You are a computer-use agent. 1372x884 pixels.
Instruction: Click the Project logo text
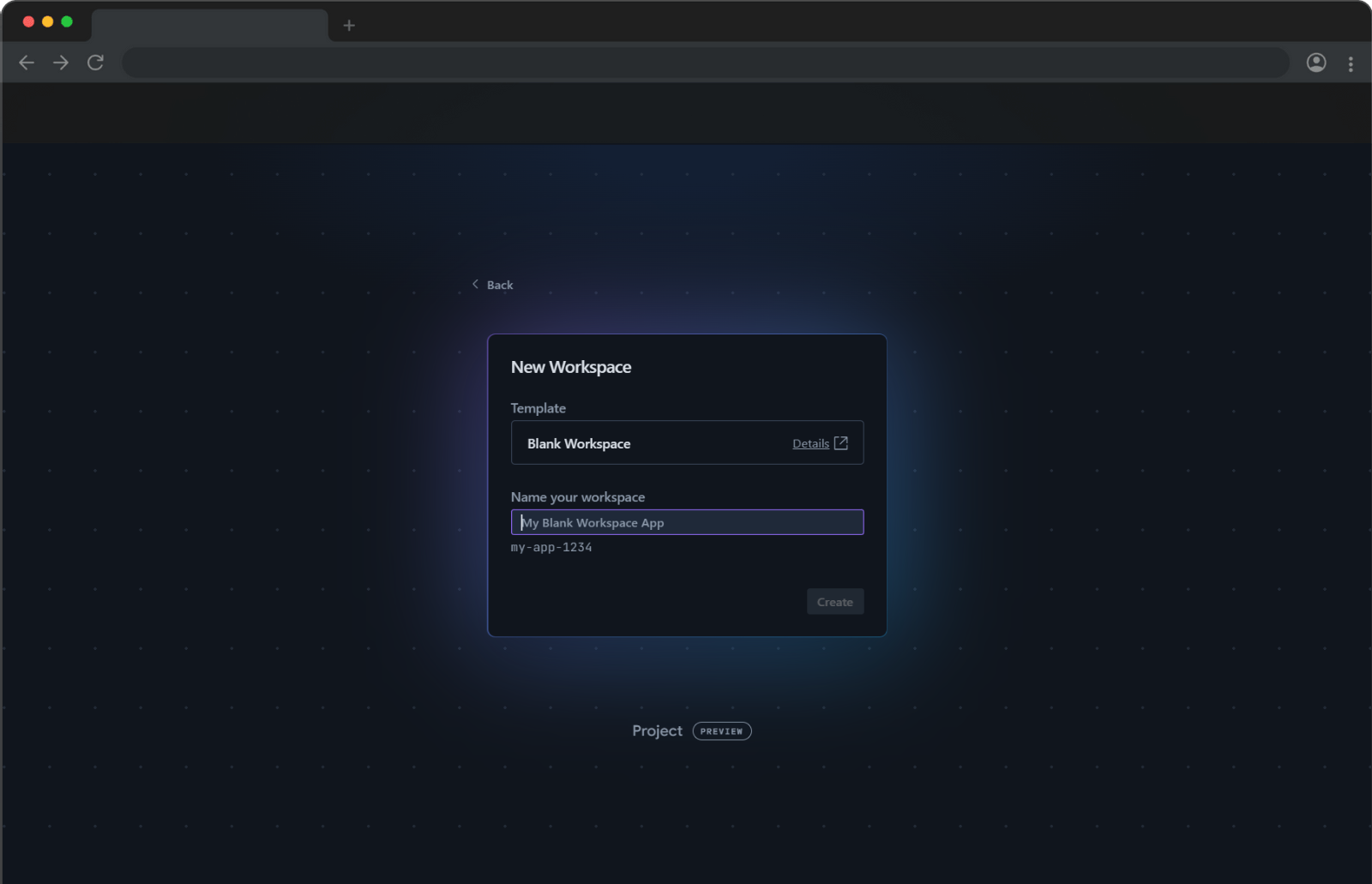pyautogui.click(x=657, y=731)
